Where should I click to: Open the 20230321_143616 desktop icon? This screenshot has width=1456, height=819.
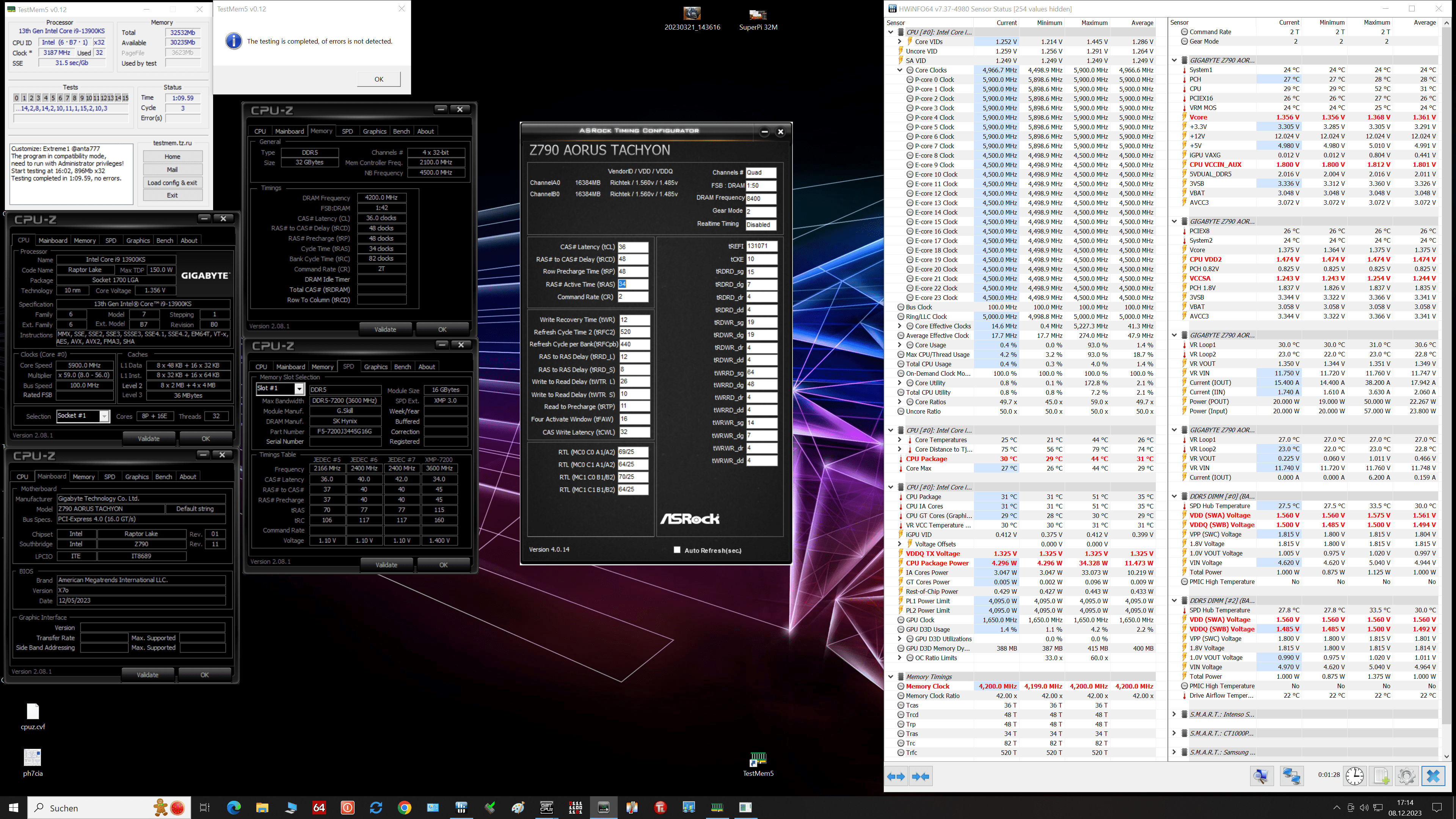click(x=692, y=19)
